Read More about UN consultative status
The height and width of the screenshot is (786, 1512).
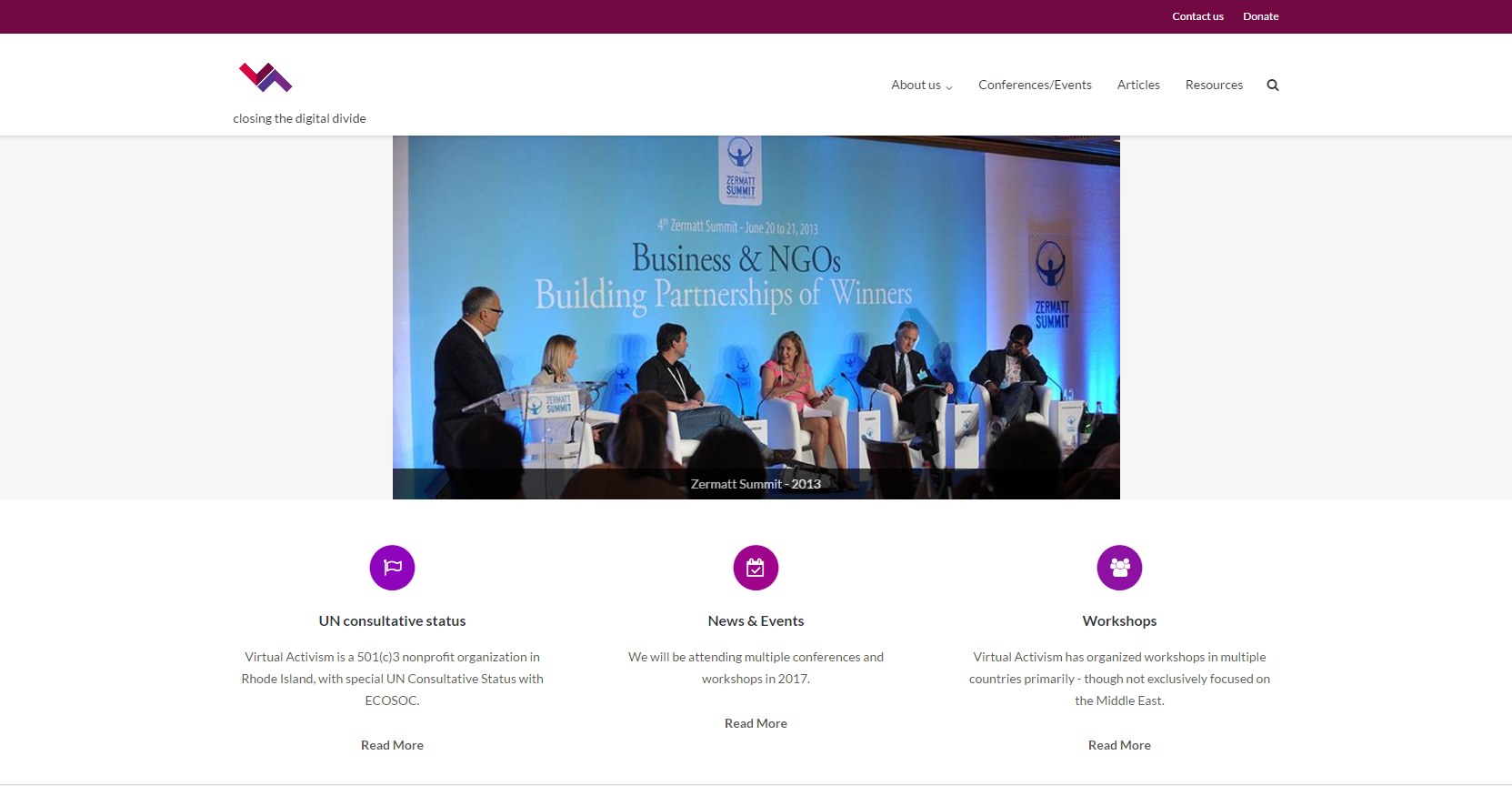392,745
